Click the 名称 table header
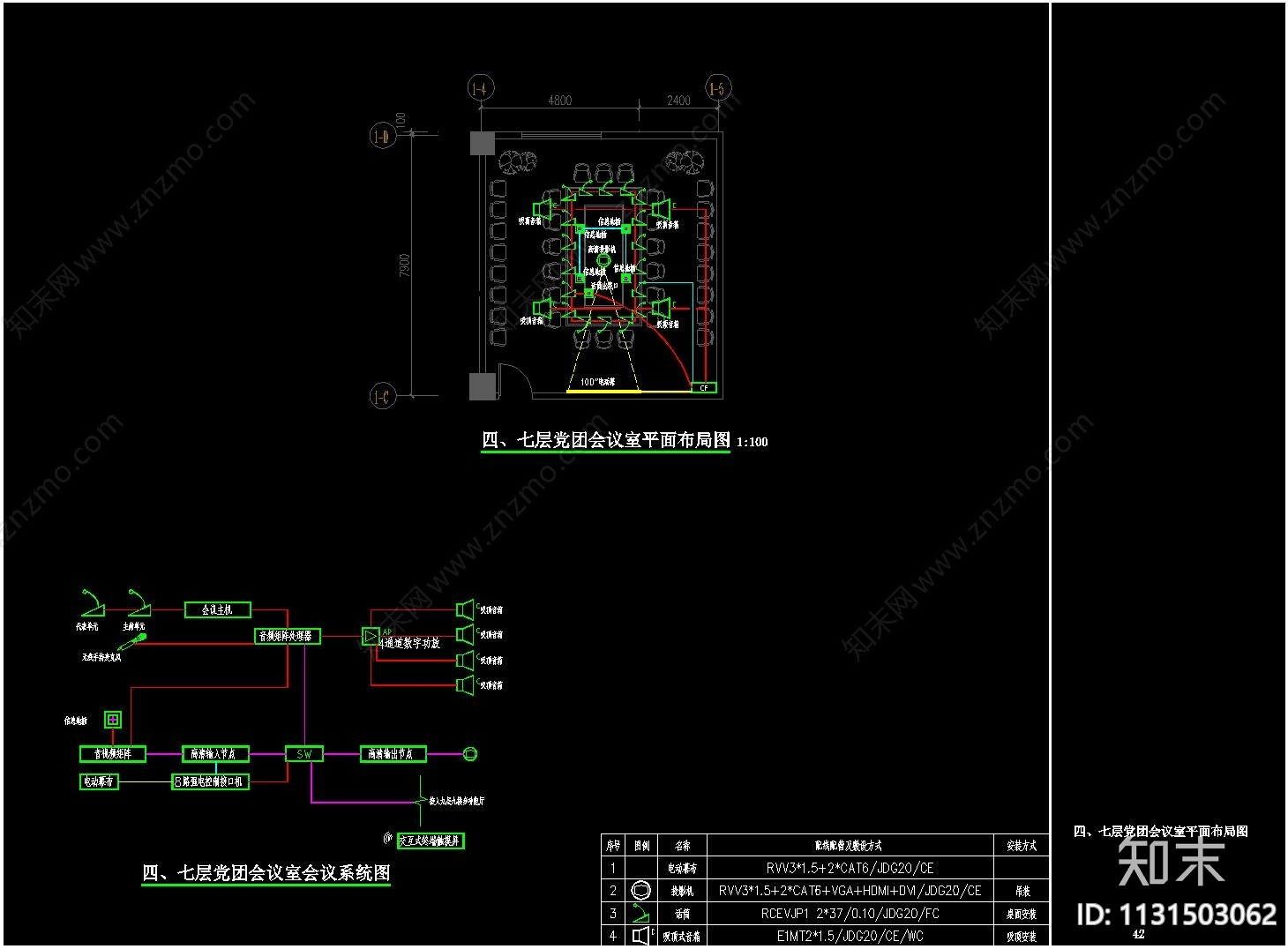The image size is (1288, 949). tap(682, 846)
